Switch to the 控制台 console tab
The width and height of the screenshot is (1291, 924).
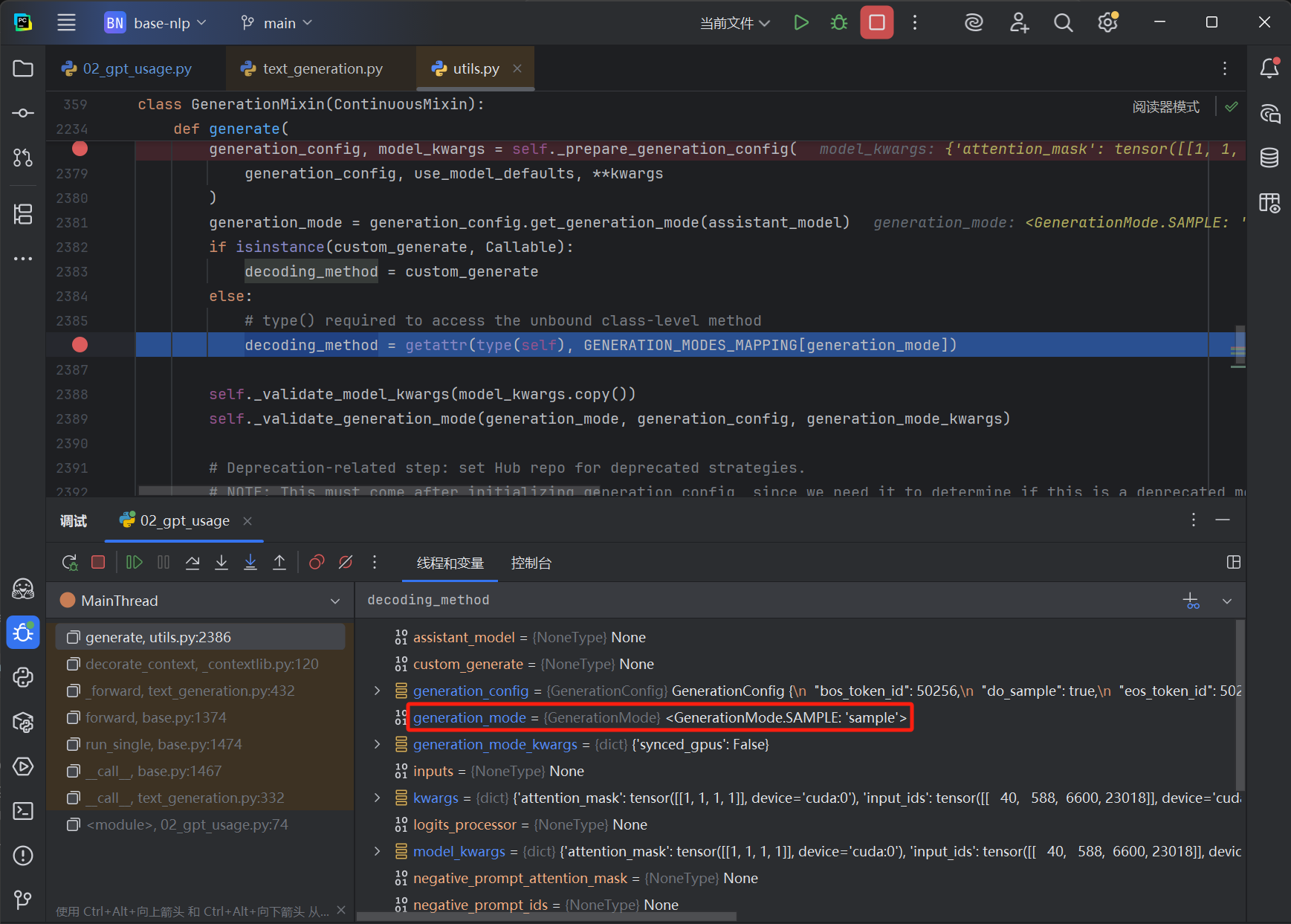point(531,563)
